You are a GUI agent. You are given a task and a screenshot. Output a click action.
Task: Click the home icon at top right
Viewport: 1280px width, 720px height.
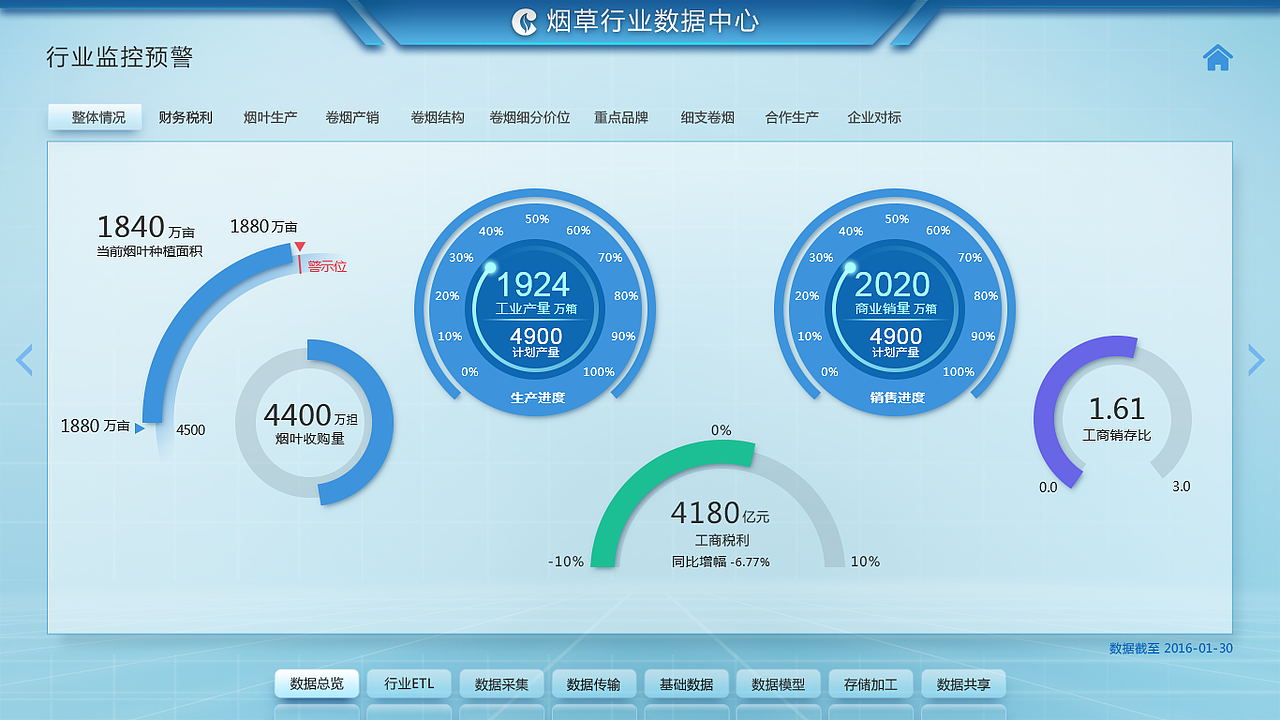pyautogui.click(x=1218, y=58)
